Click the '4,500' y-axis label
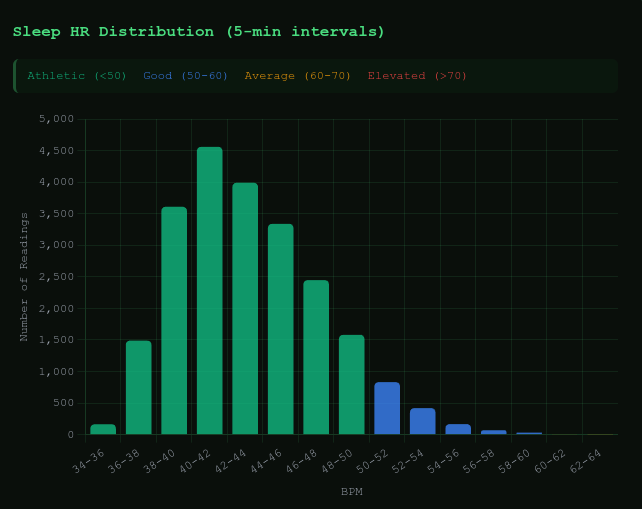Viewport: 642px width, 509px height. (57, 151)
